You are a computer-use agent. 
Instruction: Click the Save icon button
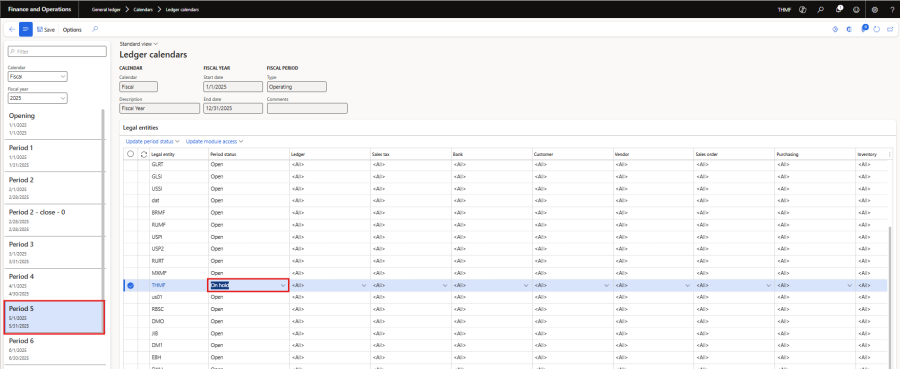point(46,29)
